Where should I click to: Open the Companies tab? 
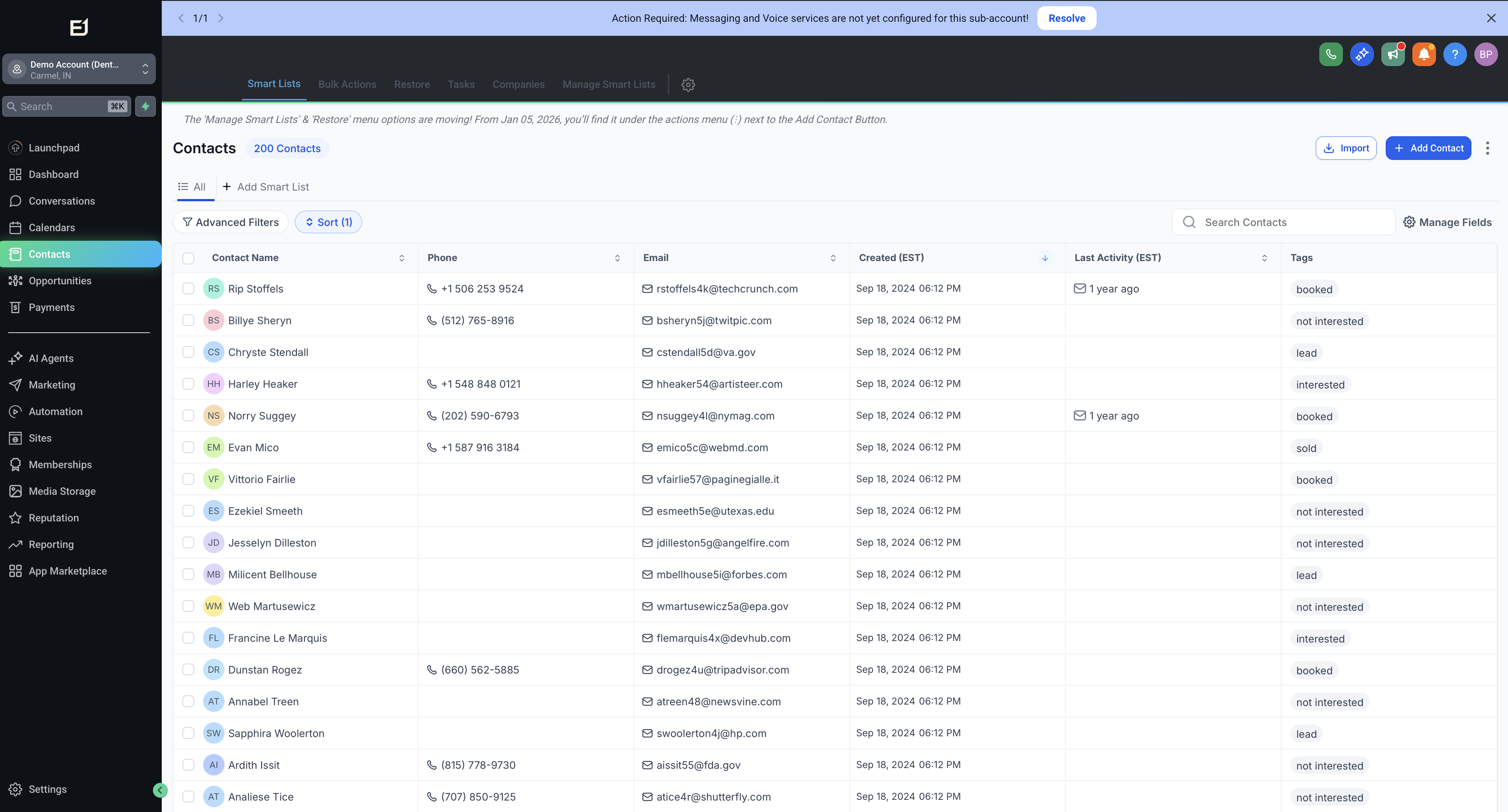coord(519,84)
